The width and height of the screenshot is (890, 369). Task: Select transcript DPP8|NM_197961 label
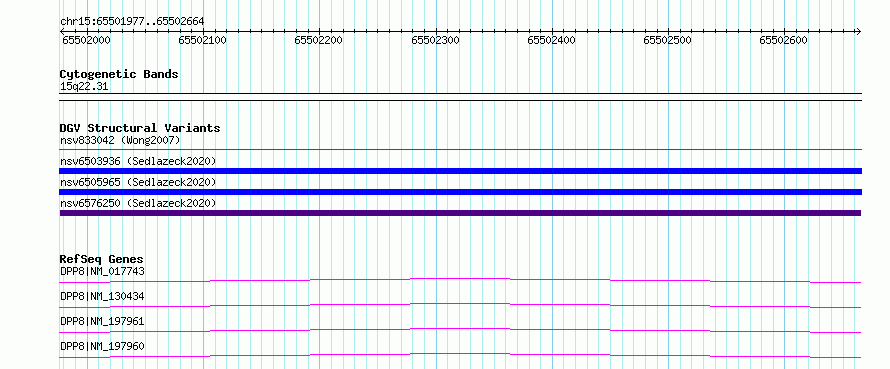coord(102,321)
